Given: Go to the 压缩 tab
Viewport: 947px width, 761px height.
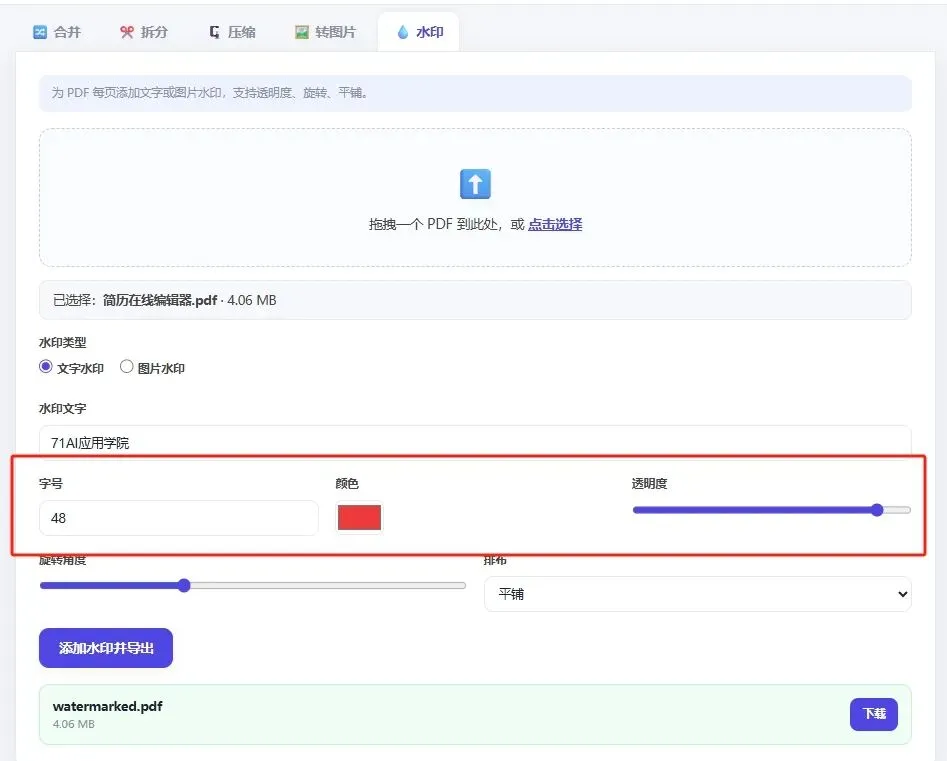Looking at the screenshot, I should point(232,32).
